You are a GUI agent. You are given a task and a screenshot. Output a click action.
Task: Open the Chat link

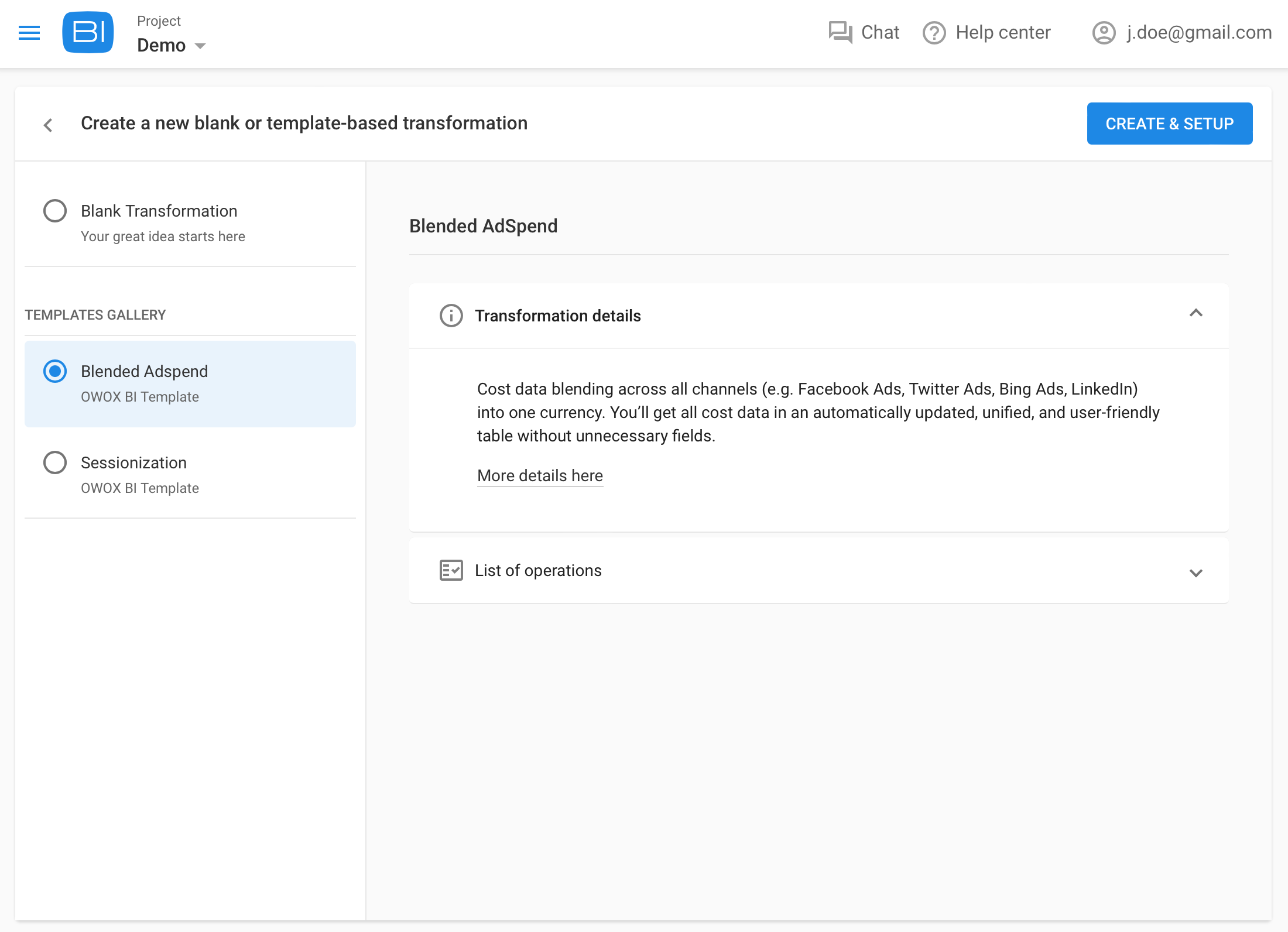880,32
